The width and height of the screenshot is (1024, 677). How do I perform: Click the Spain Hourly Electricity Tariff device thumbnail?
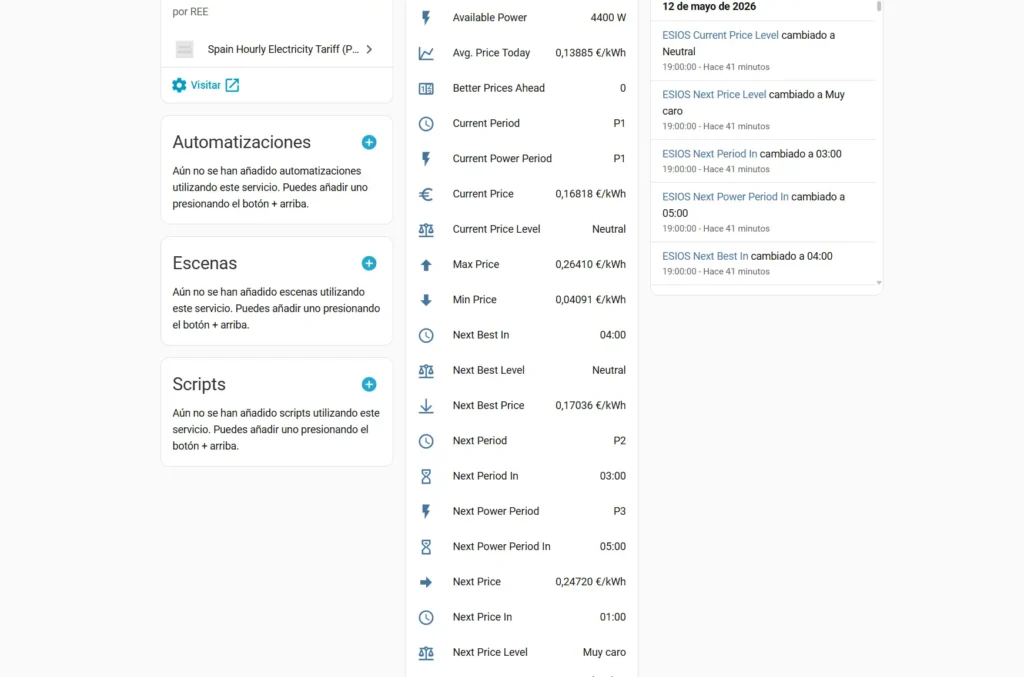point(184,49)
